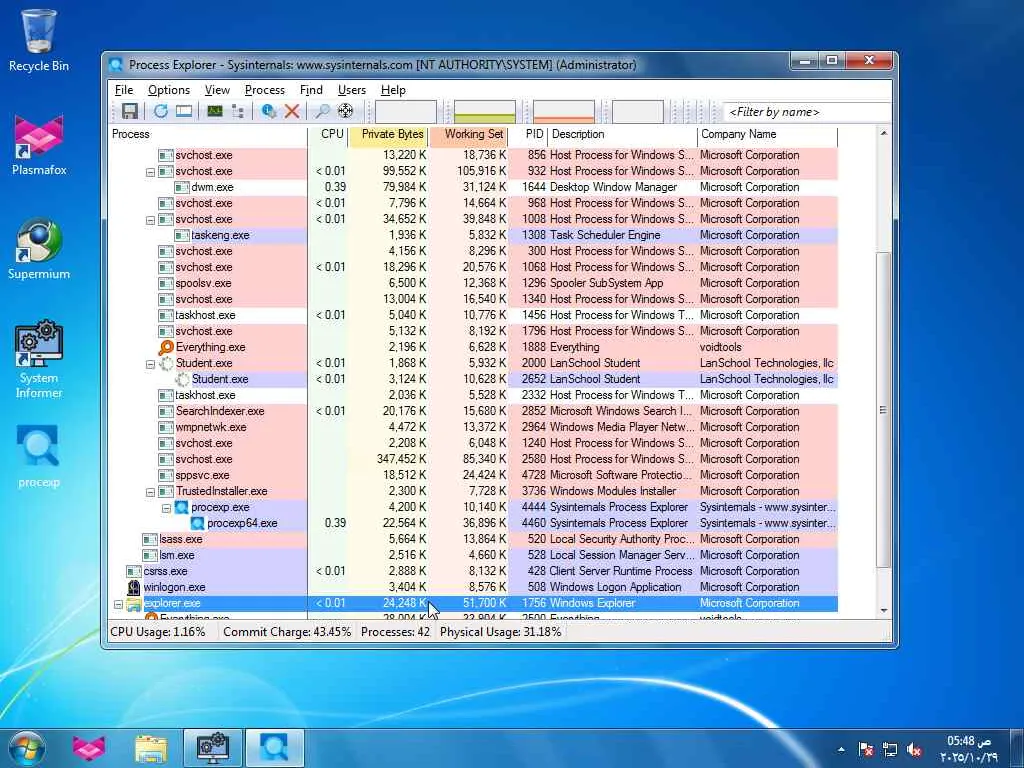
Task: Open the View menu
Action: 217,90
